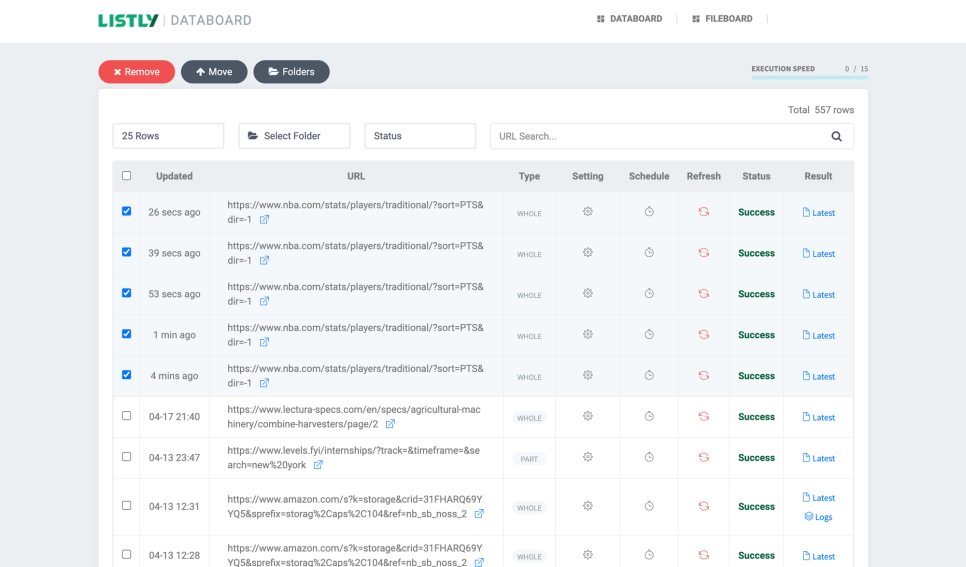The width and height of the screenshot is (966, 567).
Task: Uncheck the 53 secs ago row checkbox
Action: (x=126, y=293)
